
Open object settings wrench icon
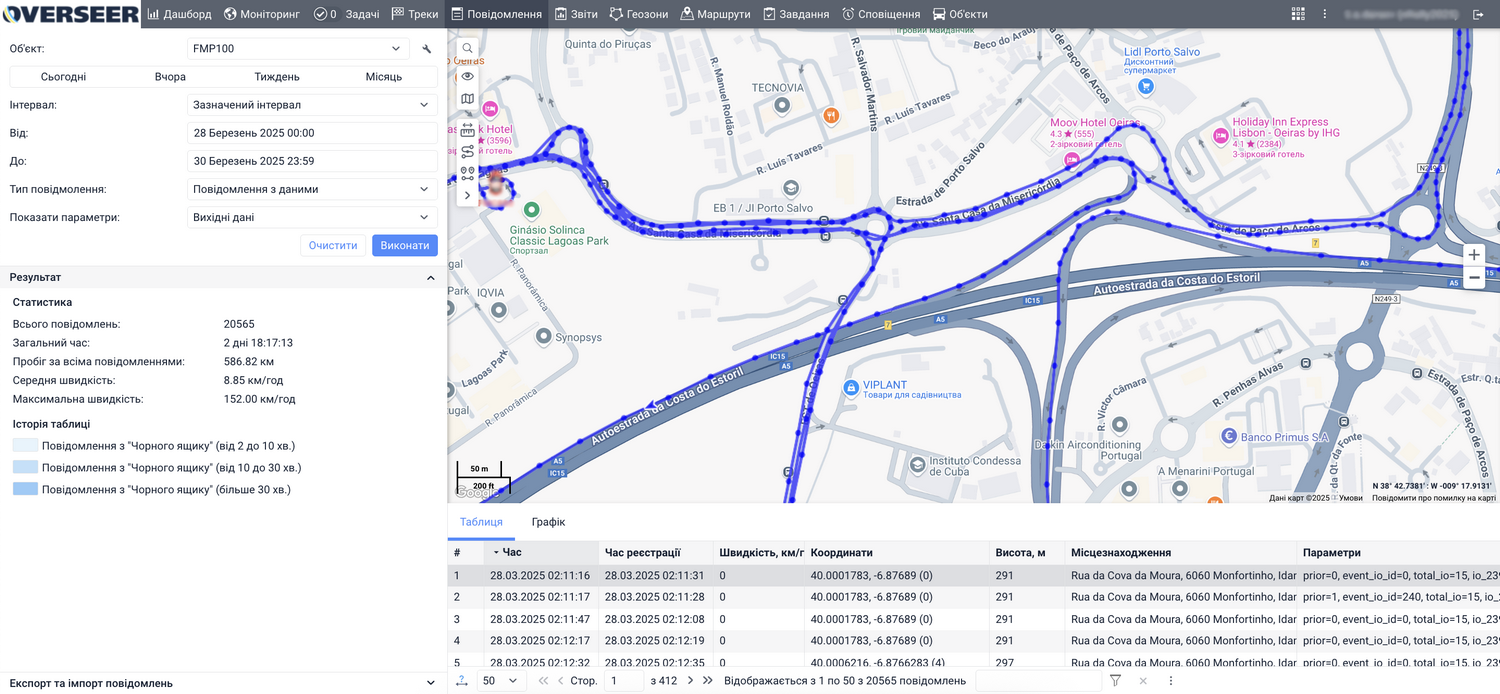pyautogui.click(x=427, y=49)
